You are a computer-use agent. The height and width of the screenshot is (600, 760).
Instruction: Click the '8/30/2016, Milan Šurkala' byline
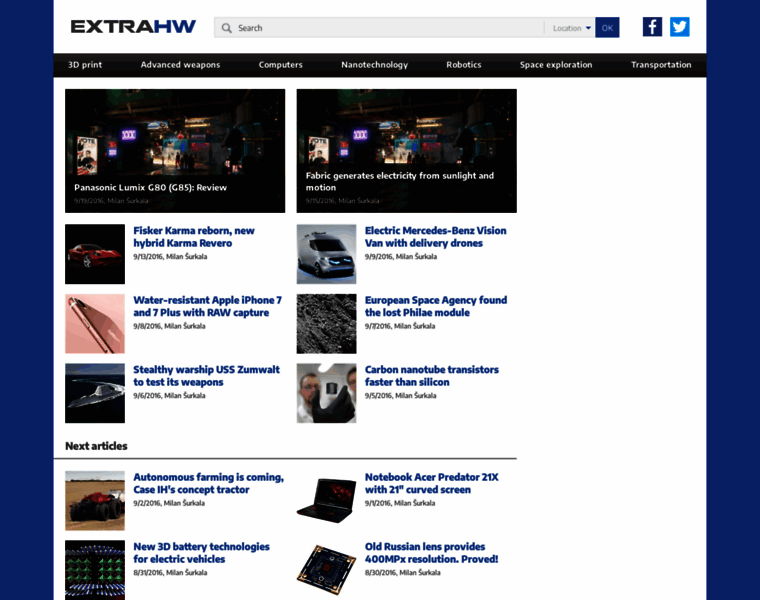[x=403, y=572]
